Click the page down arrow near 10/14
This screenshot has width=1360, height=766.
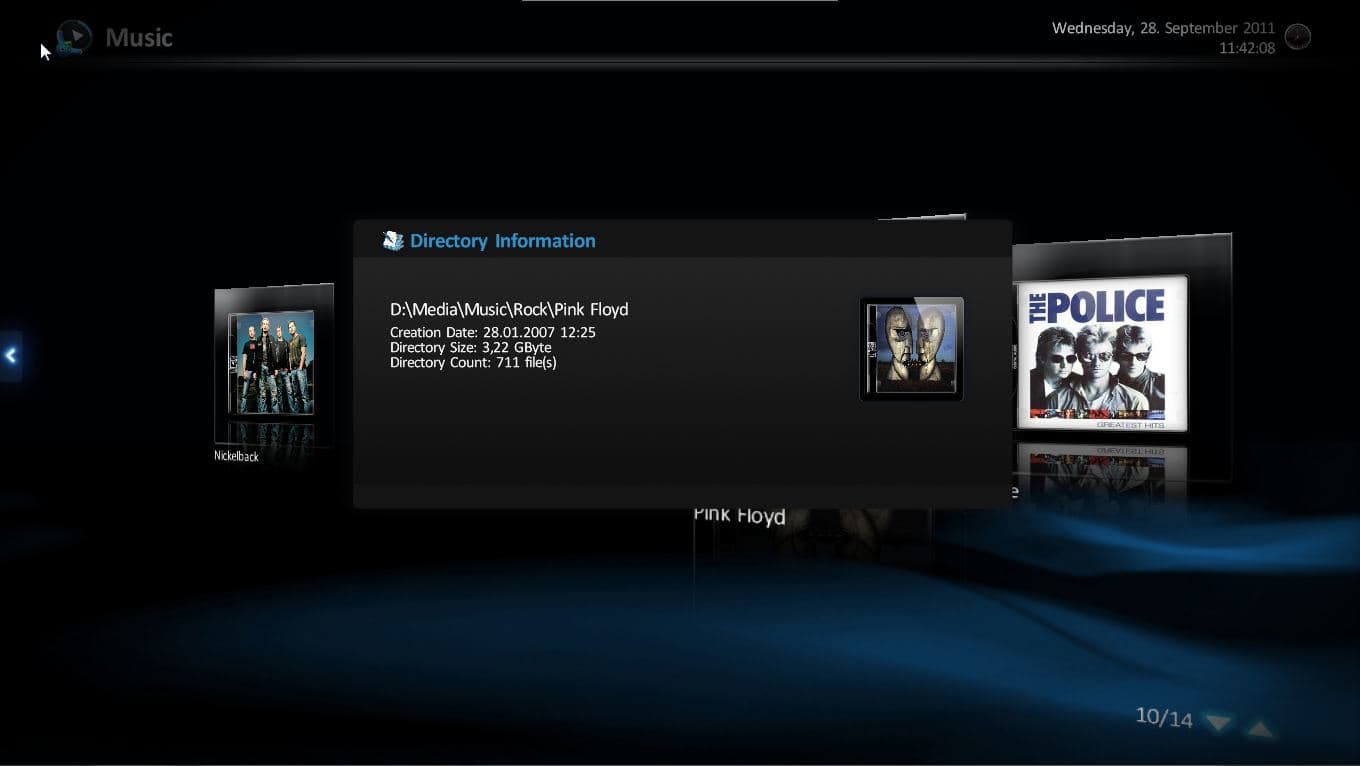(x=1217, y=721)
